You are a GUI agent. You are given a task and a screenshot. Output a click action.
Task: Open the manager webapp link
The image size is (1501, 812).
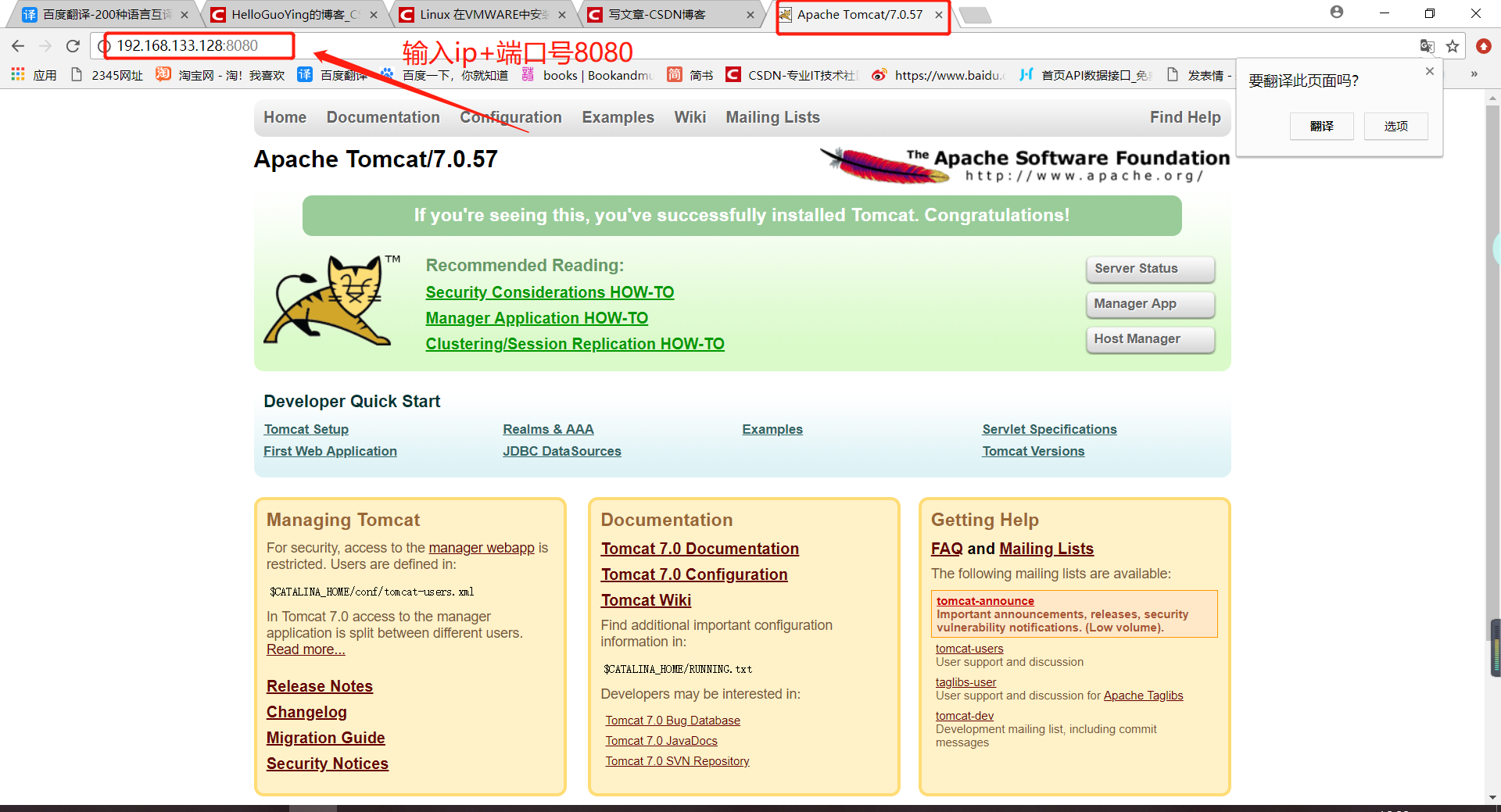(482, 548)
